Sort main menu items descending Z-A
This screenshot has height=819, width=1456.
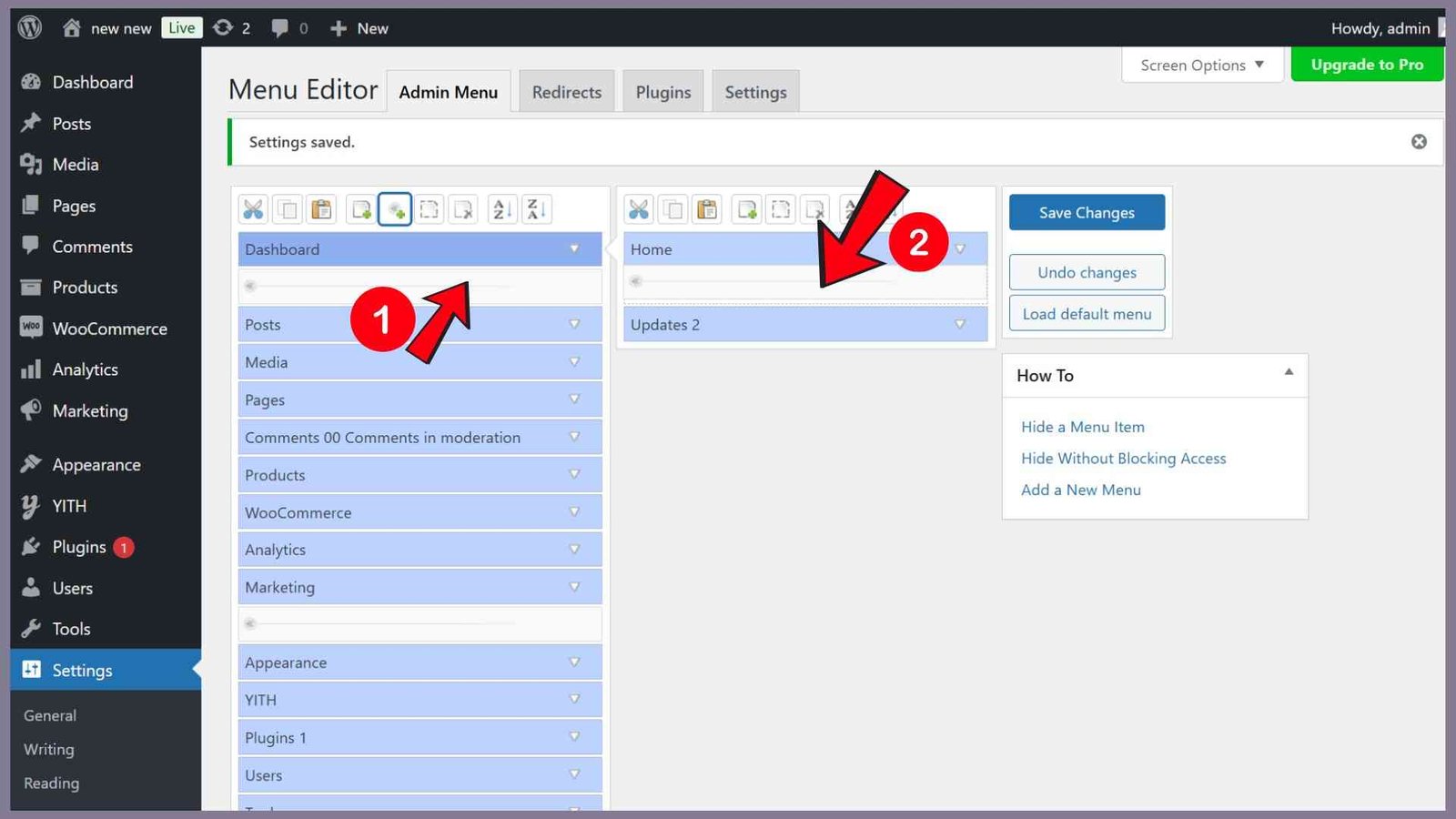pyautogui.click(x=537, y=210)
